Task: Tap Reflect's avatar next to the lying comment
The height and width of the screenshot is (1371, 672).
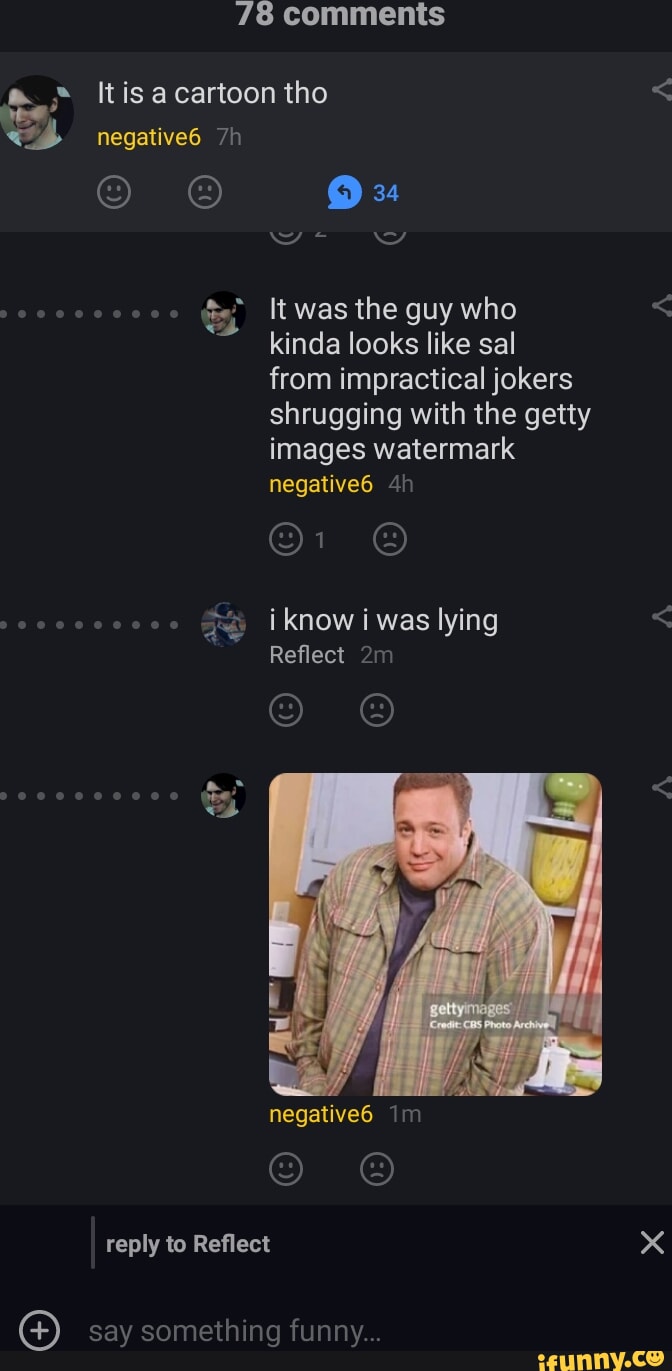Action: (x=223, y=625)
